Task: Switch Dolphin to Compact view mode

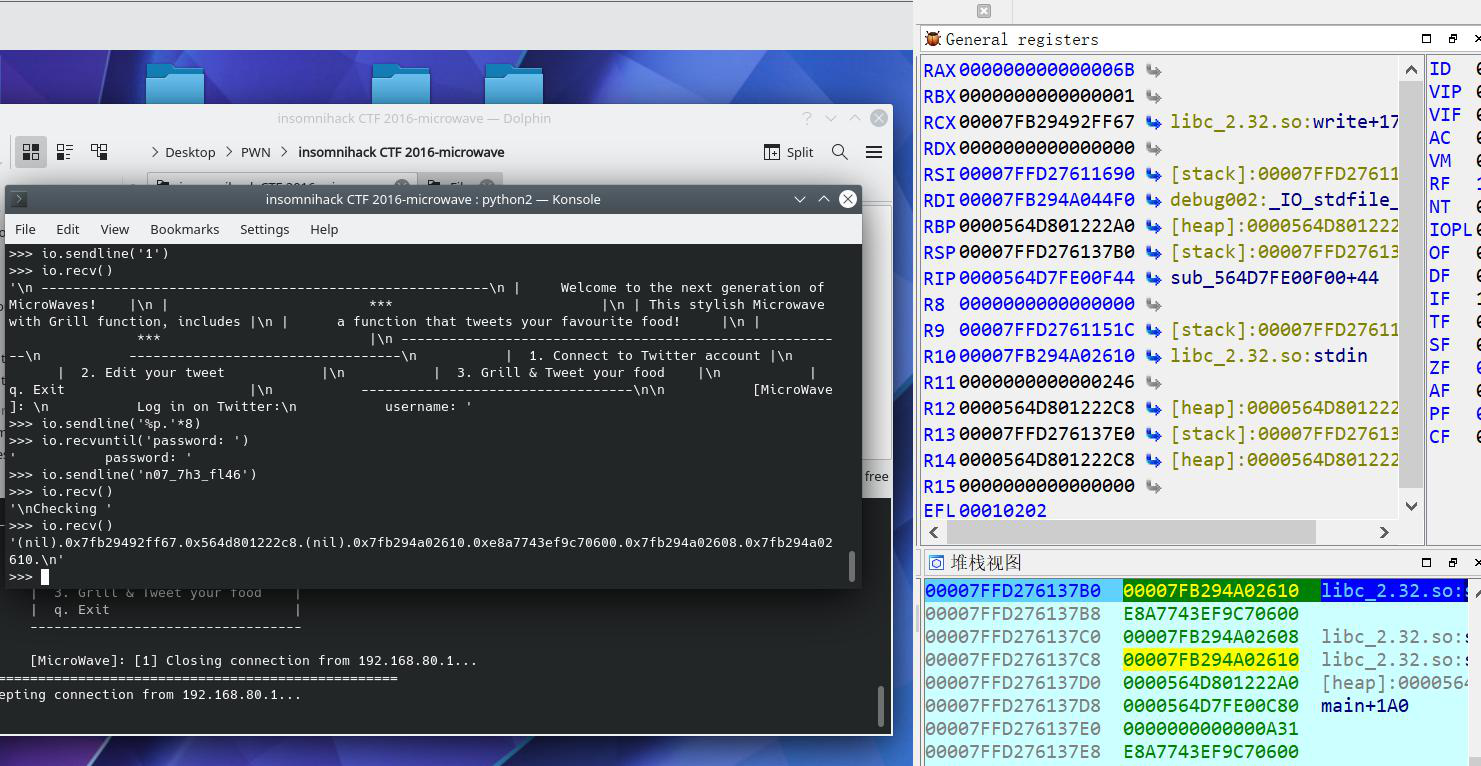Action: 65,152
